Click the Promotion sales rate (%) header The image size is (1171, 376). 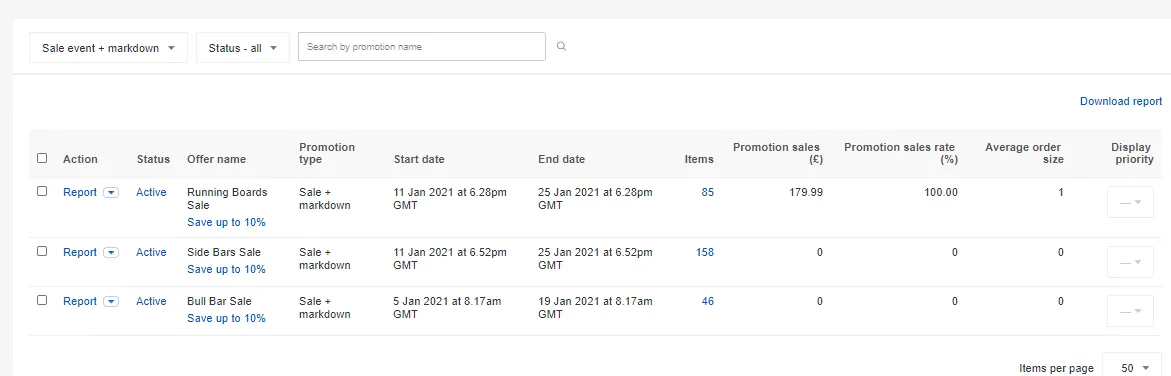coord(901,153)
